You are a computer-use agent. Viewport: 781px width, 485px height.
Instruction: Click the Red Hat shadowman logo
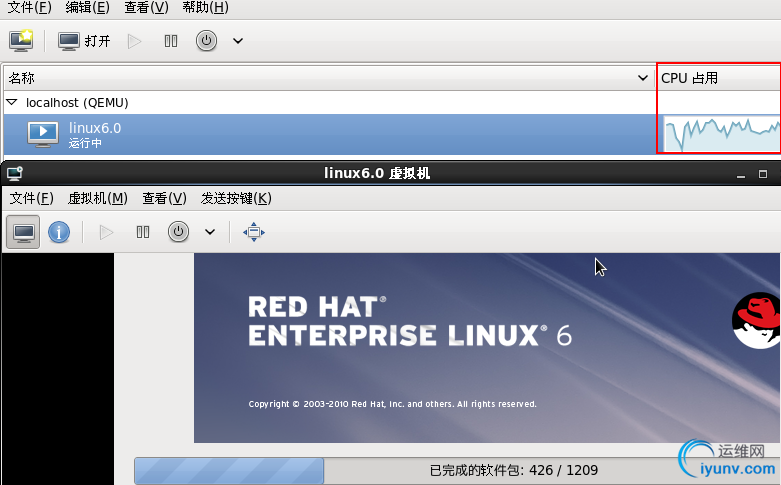[756, 320]
